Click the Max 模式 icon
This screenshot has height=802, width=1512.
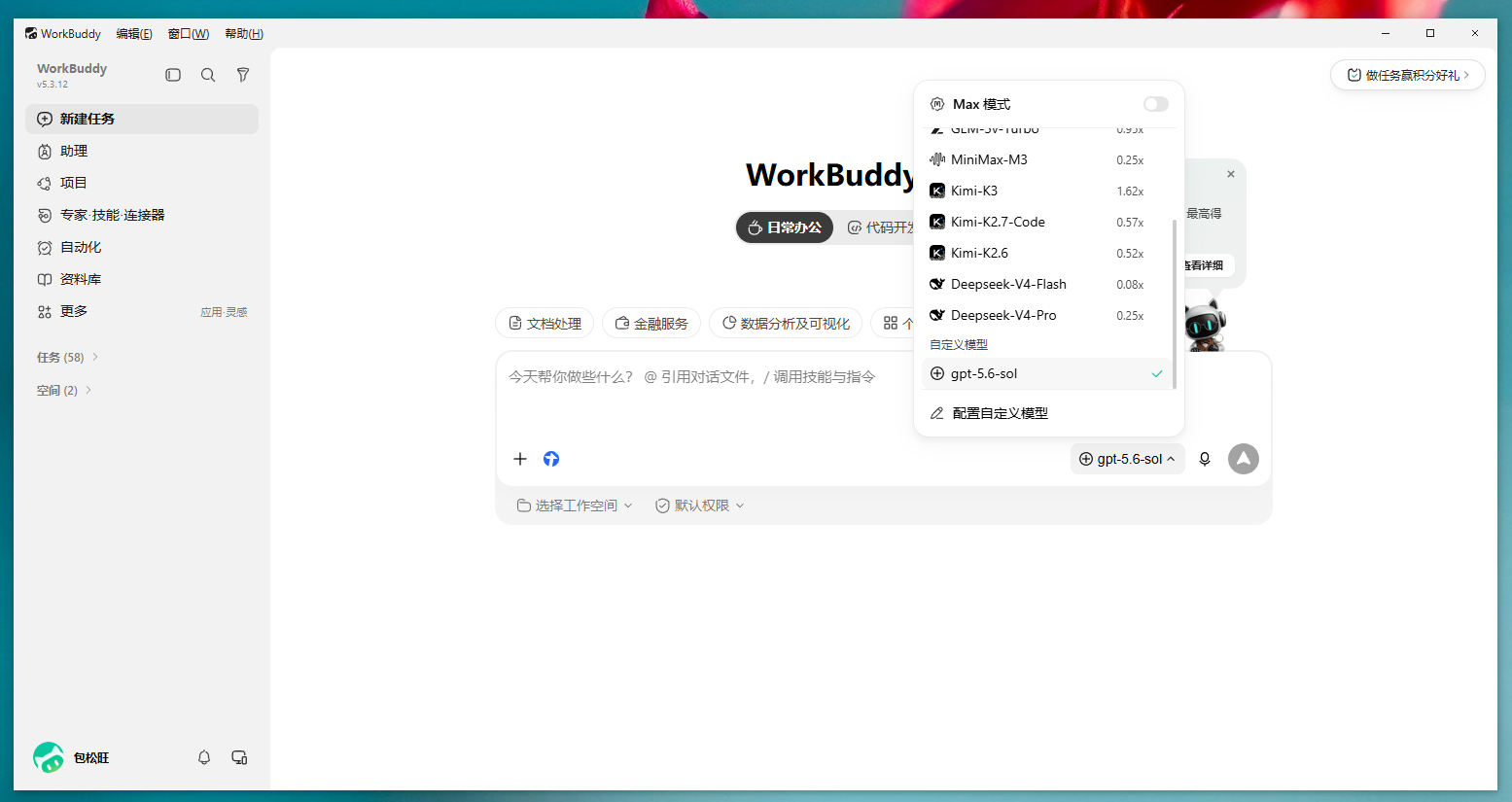click(x=937, y=104)
